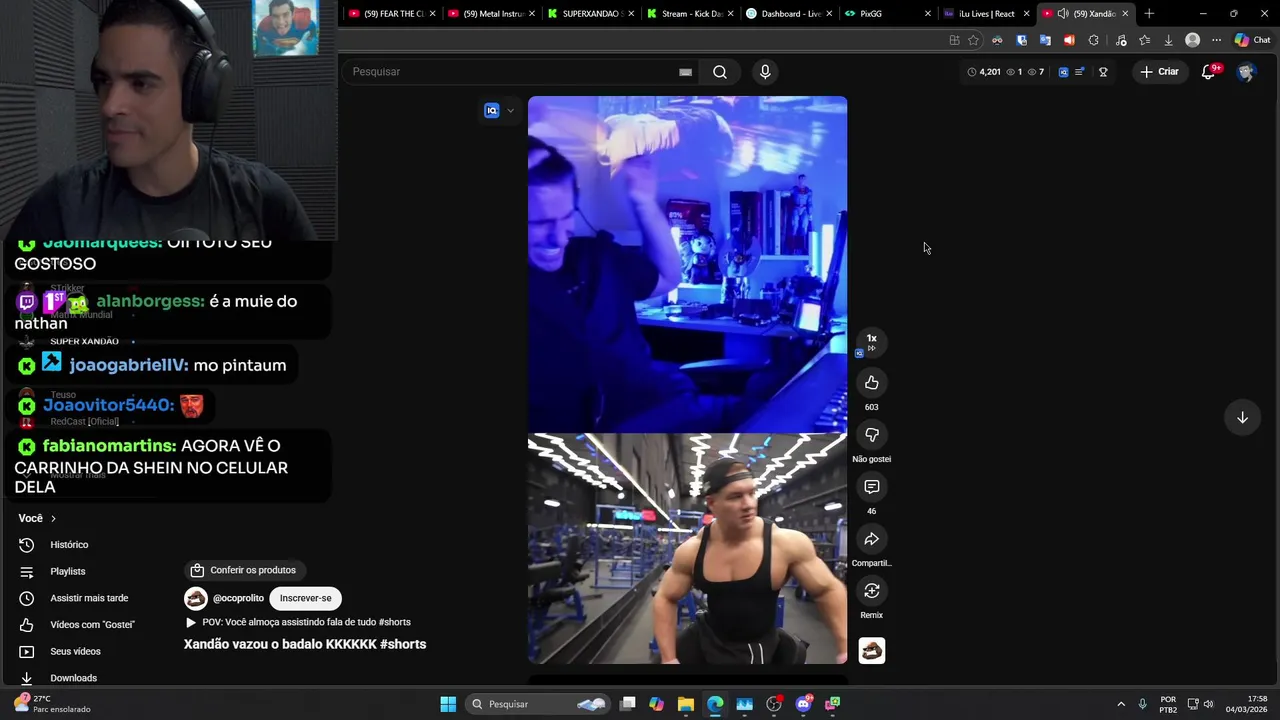Click the media control music-note icon
The image size is (1280, 720).
pyautogui.click(x=1120, y=40)
